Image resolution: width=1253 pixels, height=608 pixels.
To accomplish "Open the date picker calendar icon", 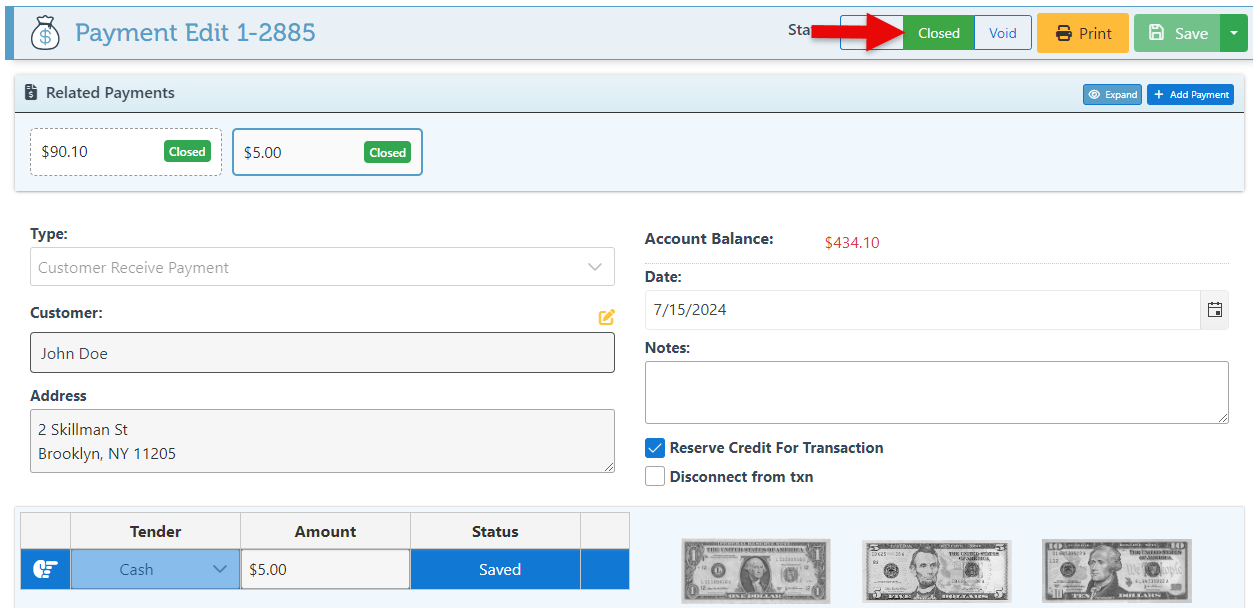I will pos(1214,310).
